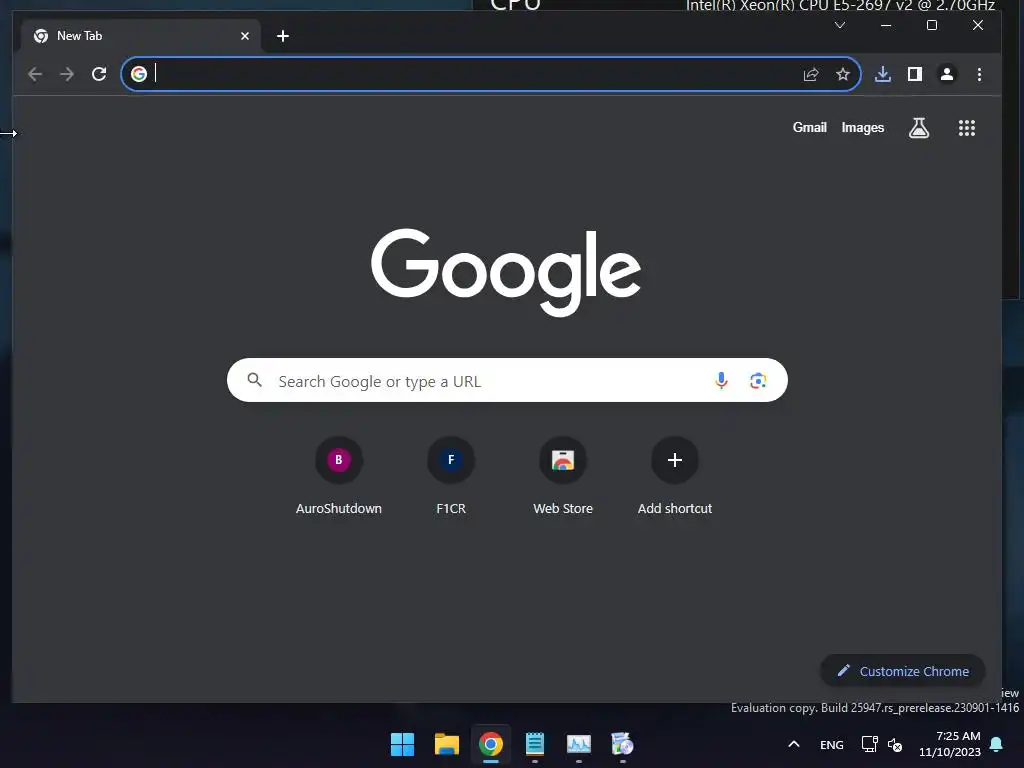Click the browser forward arrow
The width and height of the screenshot is (1024, 768).
click(x=67, y=74)
